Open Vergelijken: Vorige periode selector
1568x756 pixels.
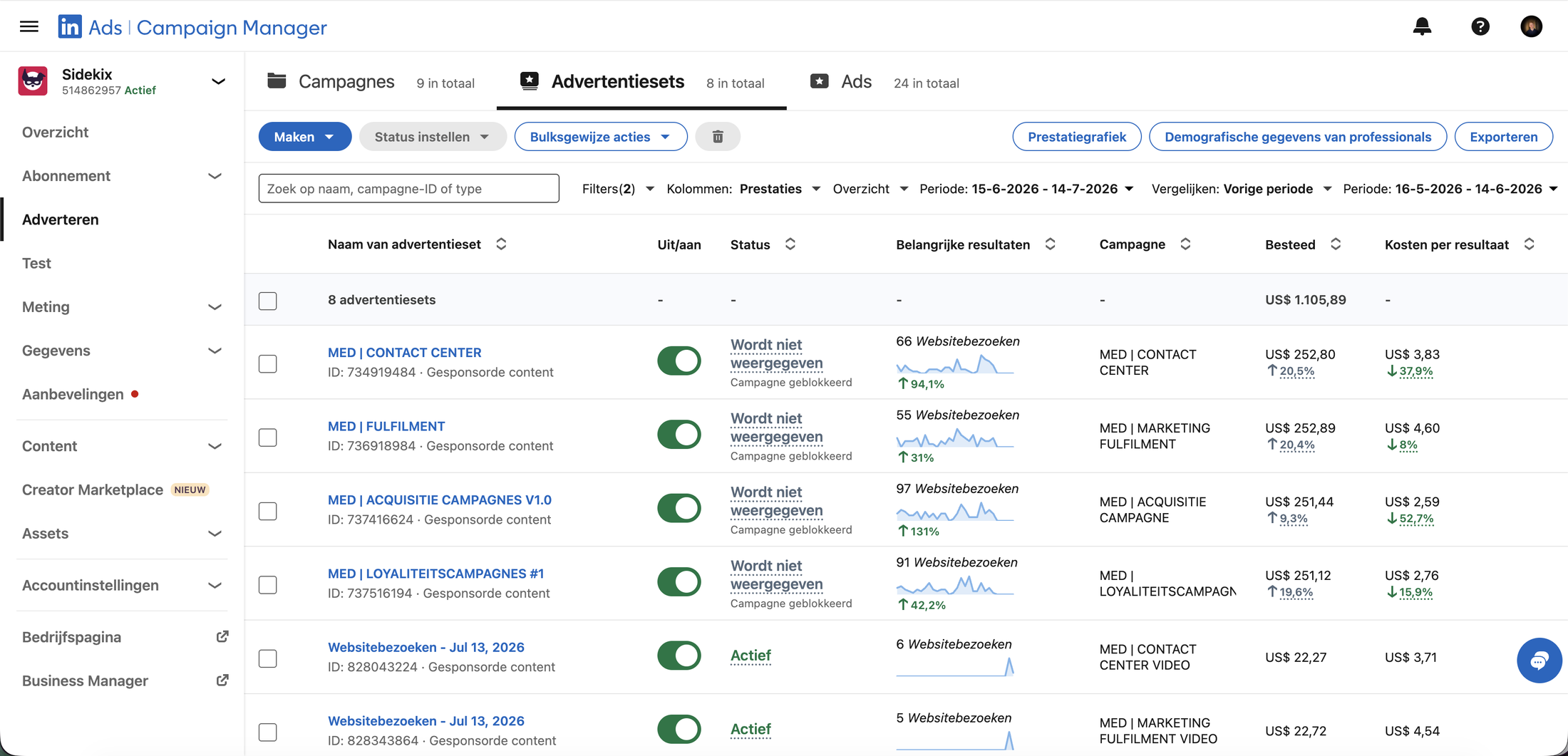pos(1242,189)
